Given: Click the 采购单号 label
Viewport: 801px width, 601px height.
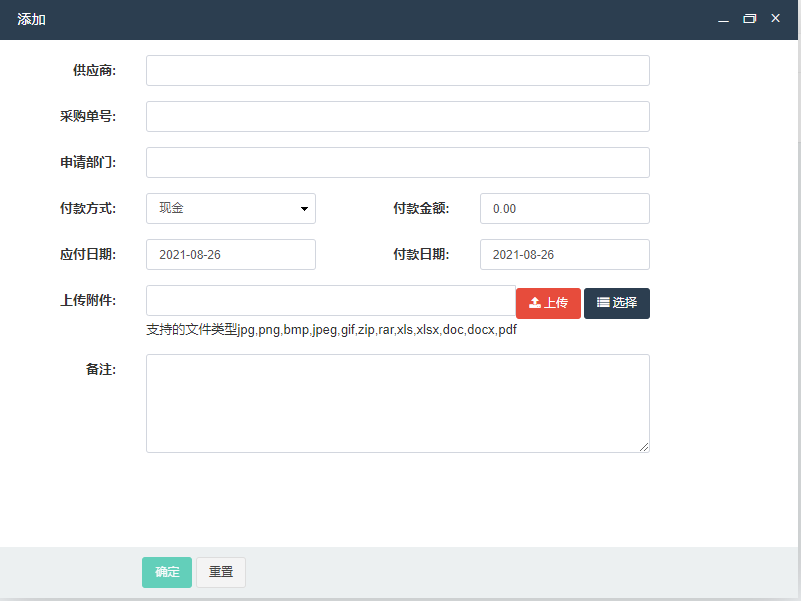Looking at the screenshot, I should [x=88, y=117].
